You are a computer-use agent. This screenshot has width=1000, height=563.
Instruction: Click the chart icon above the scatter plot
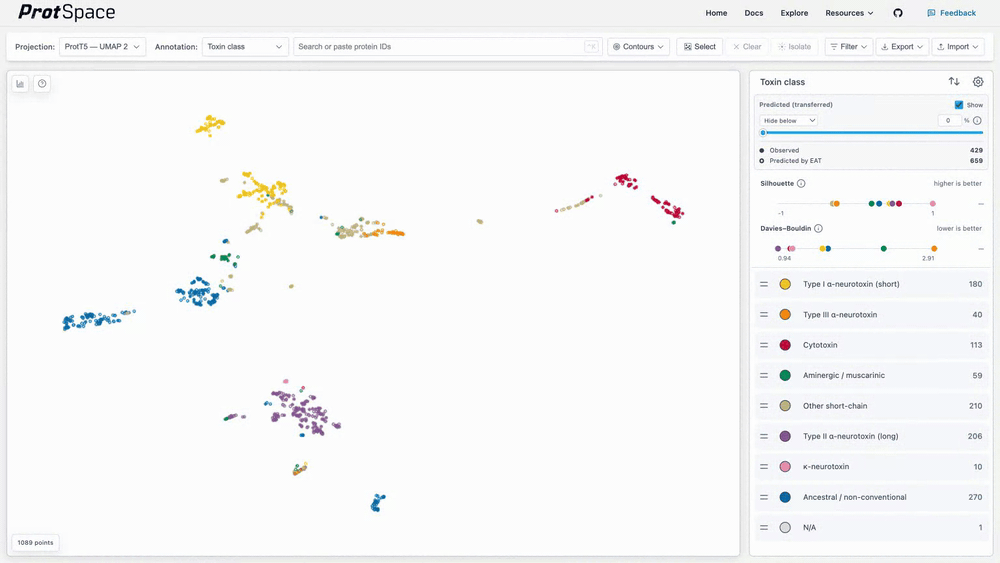[20, 84]
